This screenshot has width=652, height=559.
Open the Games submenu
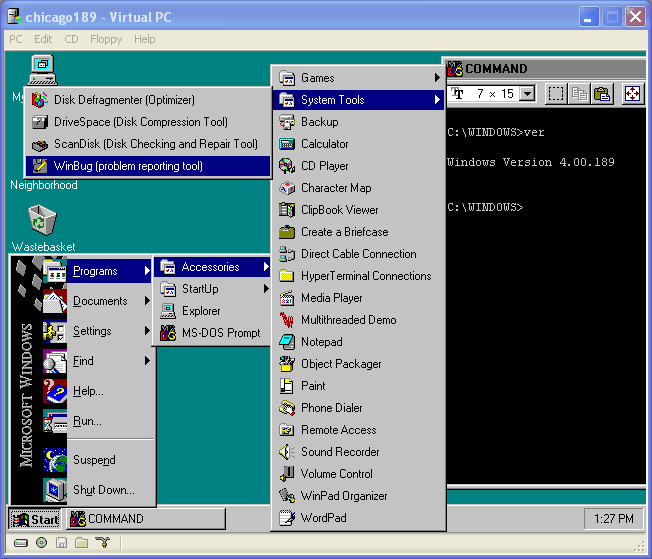[x=358, y=78]
